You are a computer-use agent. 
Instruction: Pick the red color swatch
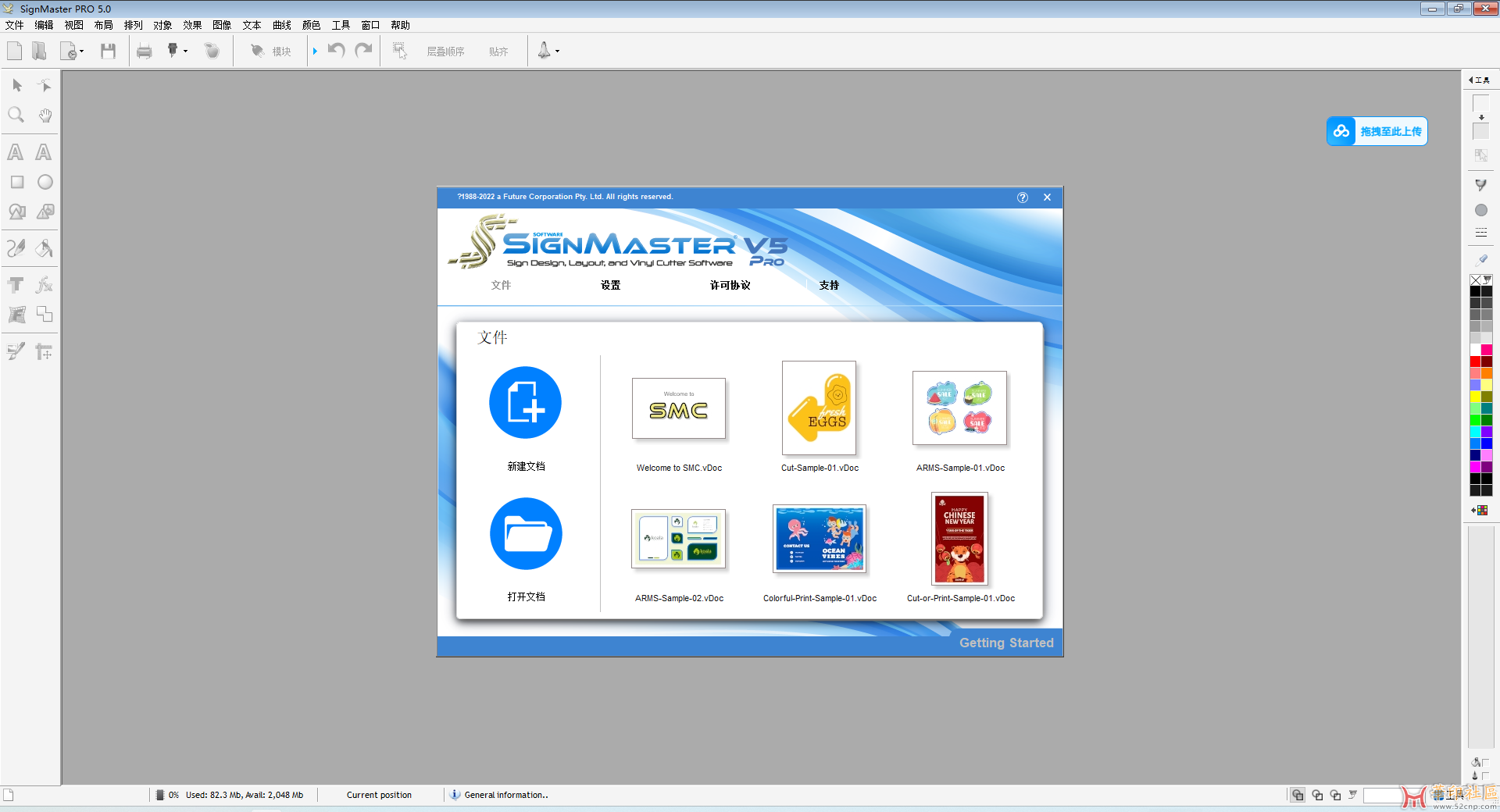1475,362
